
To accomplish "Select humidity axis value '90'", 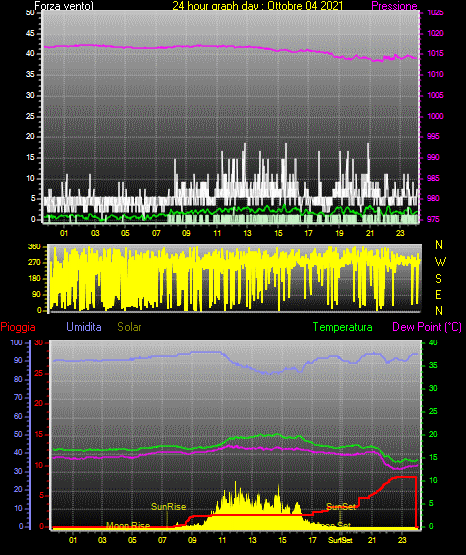I will 18,360.
